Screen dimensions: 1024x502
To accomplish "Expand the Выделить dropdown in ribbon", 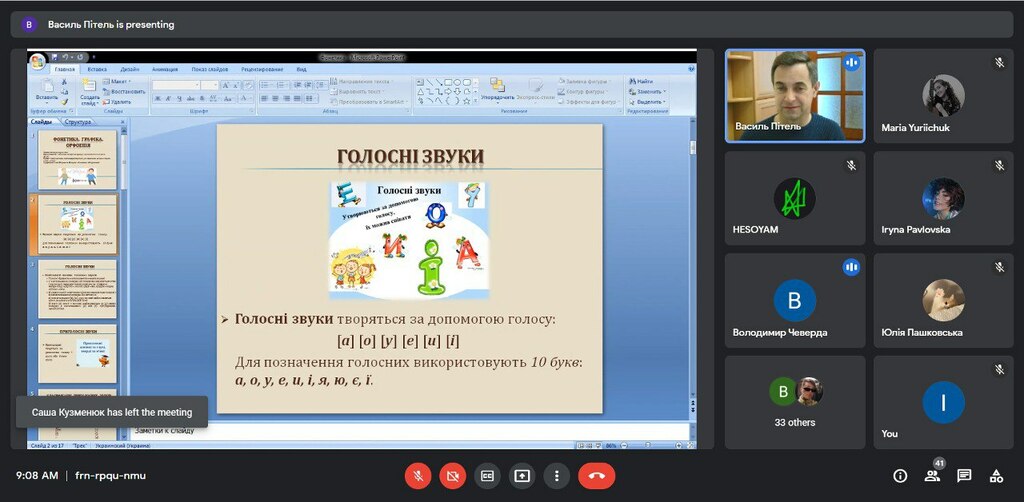I will (647, 102).
